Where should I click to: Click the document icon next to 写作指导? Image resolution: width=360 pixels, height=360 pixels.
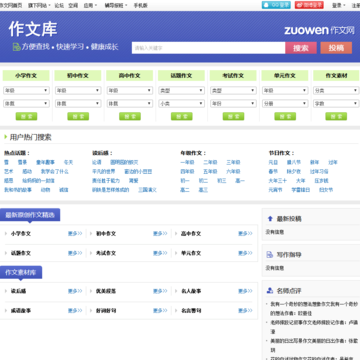point(270,255)
